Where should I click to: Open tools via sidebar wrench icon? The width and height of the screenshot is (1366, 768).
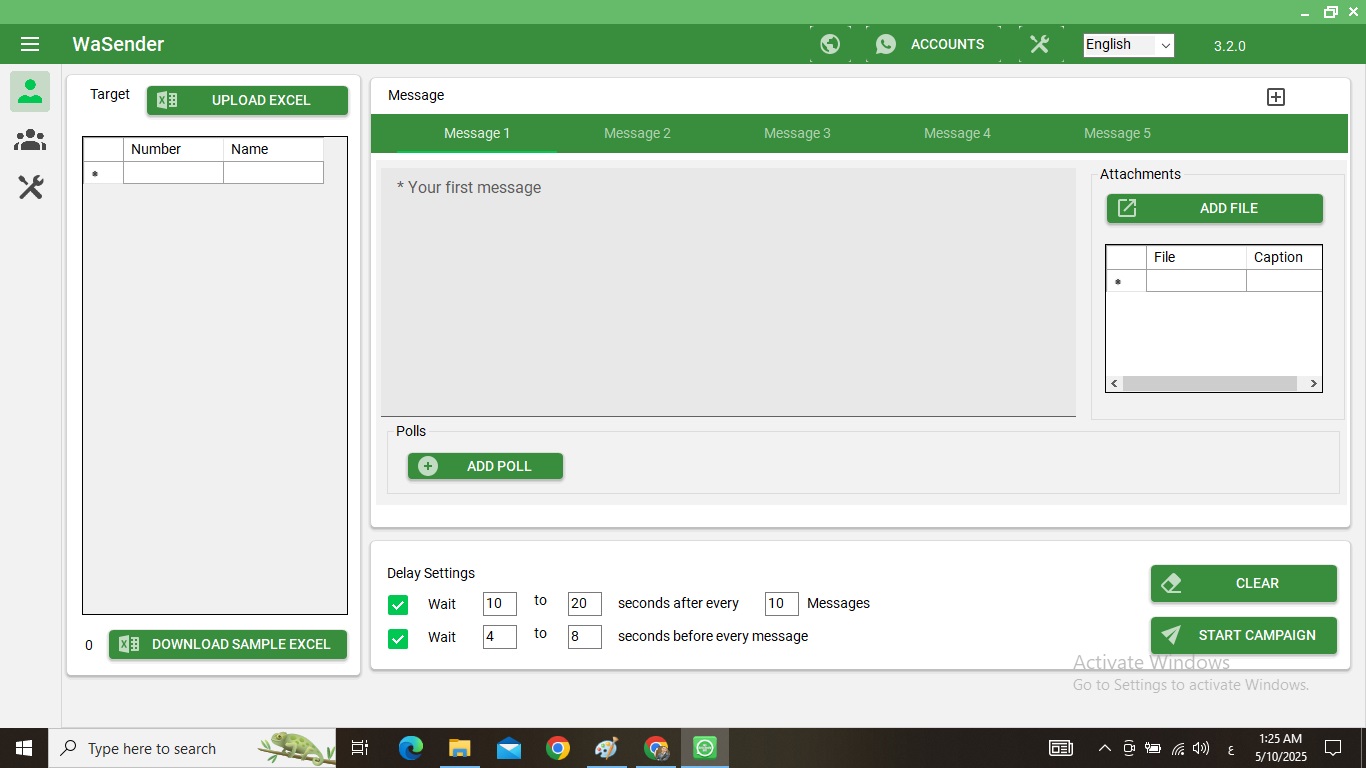click(29, 187)
